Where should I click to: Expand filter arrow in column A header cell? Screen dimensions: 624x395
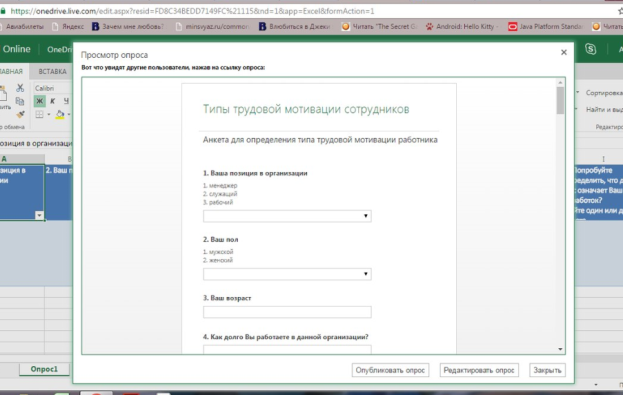[x=39, y=215]
